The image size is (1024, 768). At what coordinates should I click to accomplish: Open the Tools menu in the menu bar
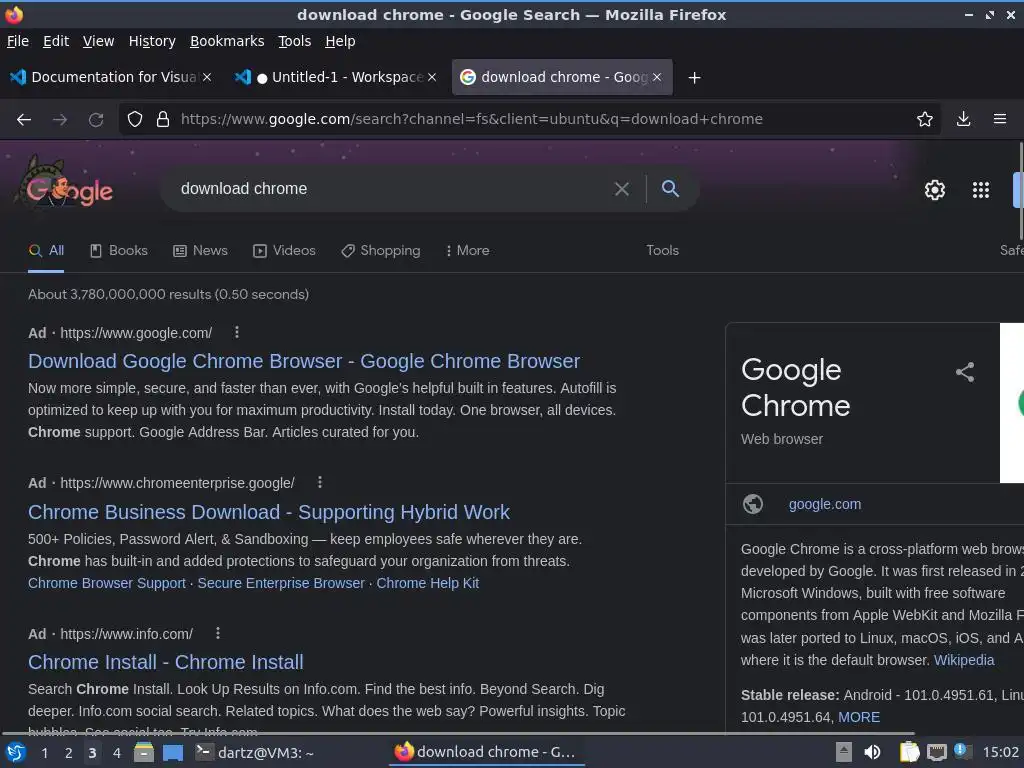click(x=295, y=41)
